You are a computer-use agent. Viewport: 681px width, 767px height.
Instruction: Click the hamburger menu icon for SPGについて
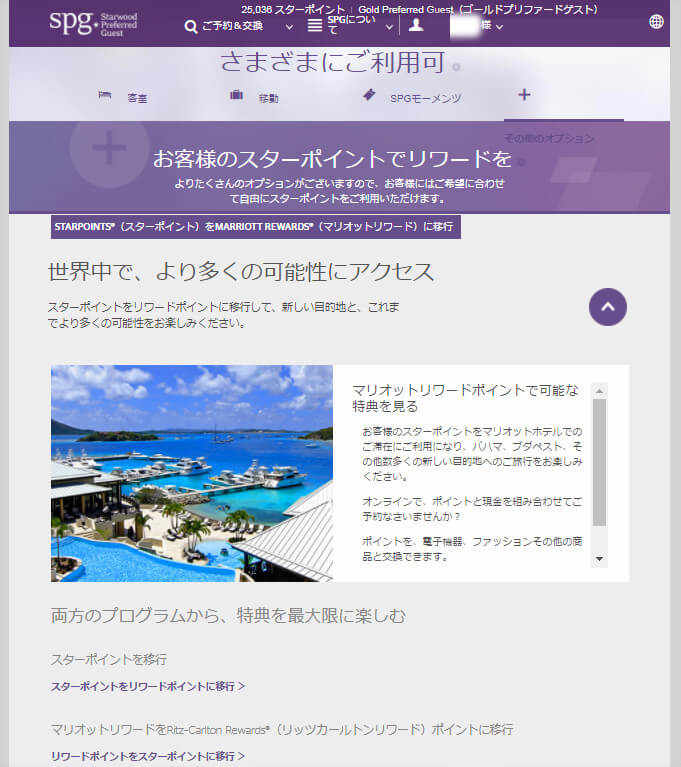315,26
